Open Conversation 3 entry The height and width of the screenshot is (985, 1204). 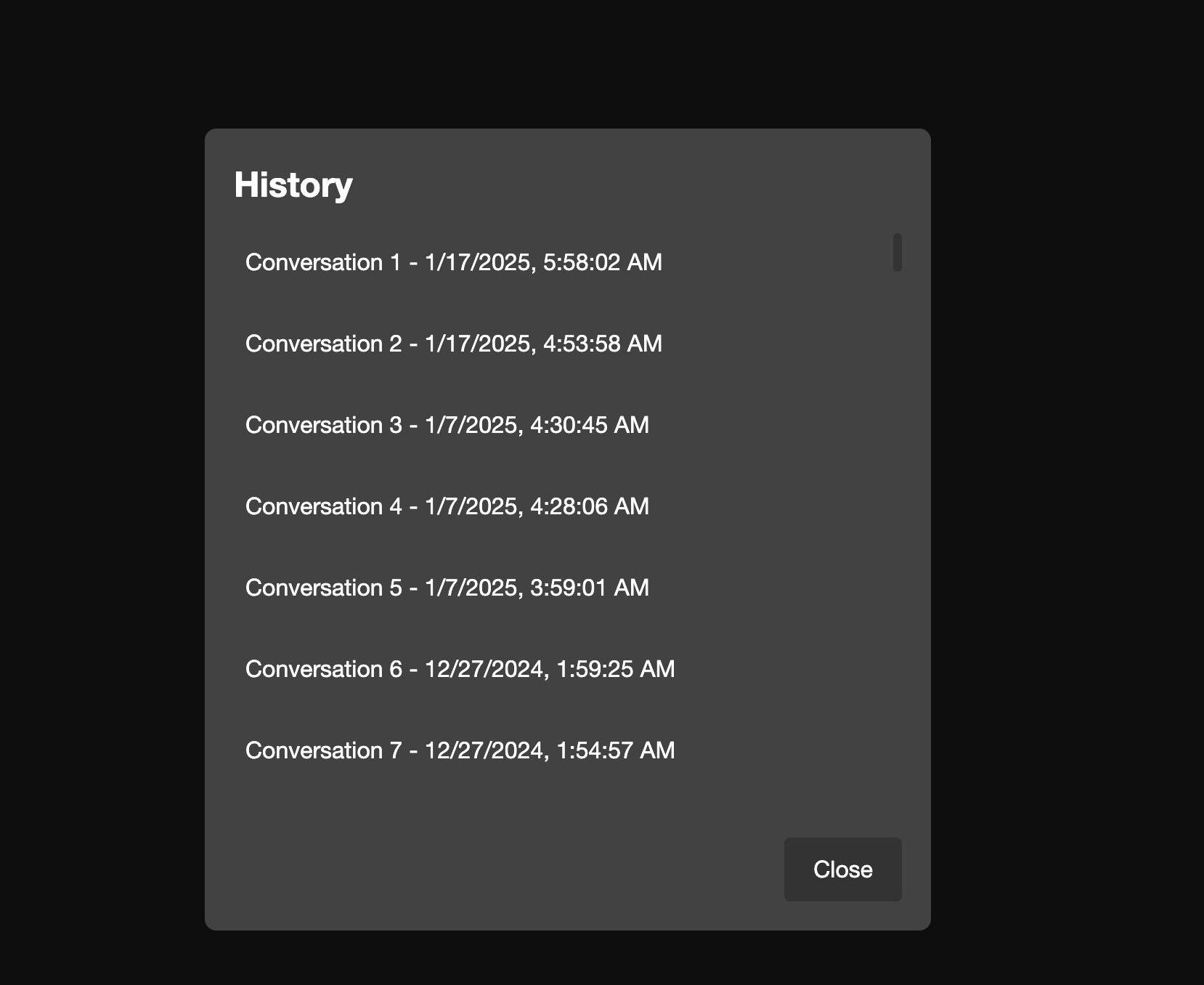click(447, 425)
